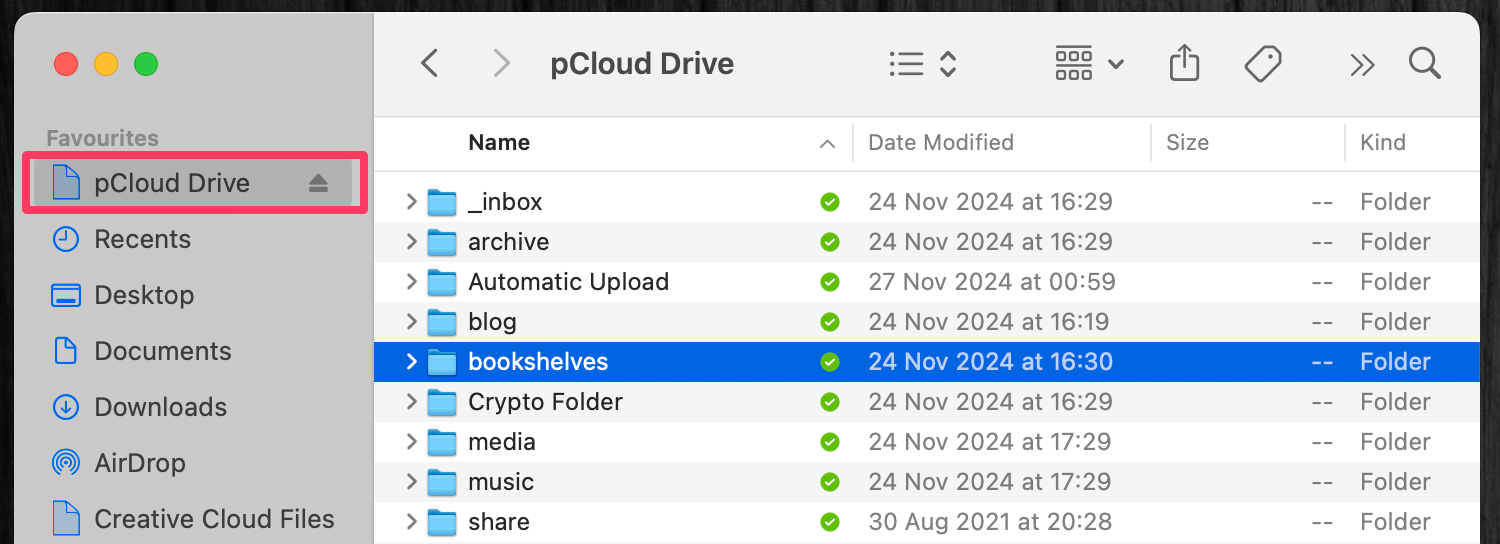This screenshot has width=1500, height=544.
Task: Click the Share toolbar icon
Action: pyautogui.click(x=1184, y=65)
